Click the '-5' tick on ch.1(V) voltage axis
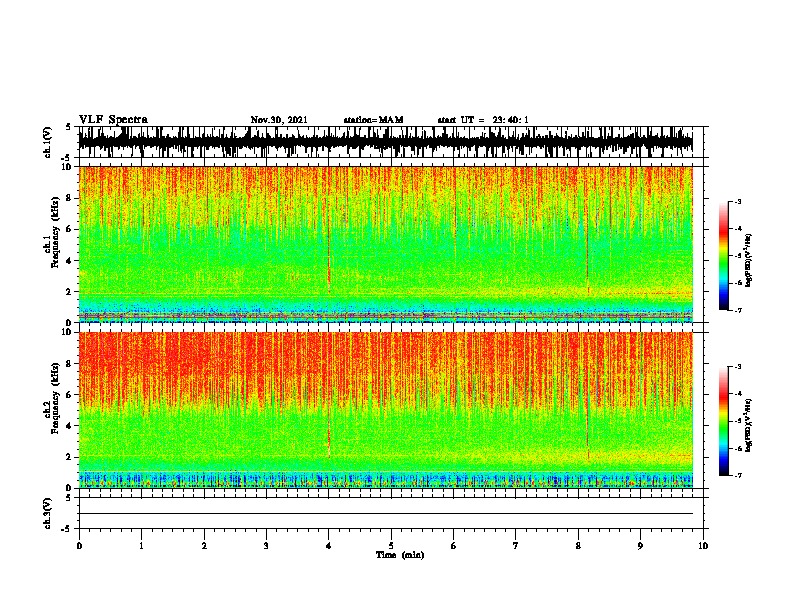The image size is (792, 612). (x=67, y=158)
